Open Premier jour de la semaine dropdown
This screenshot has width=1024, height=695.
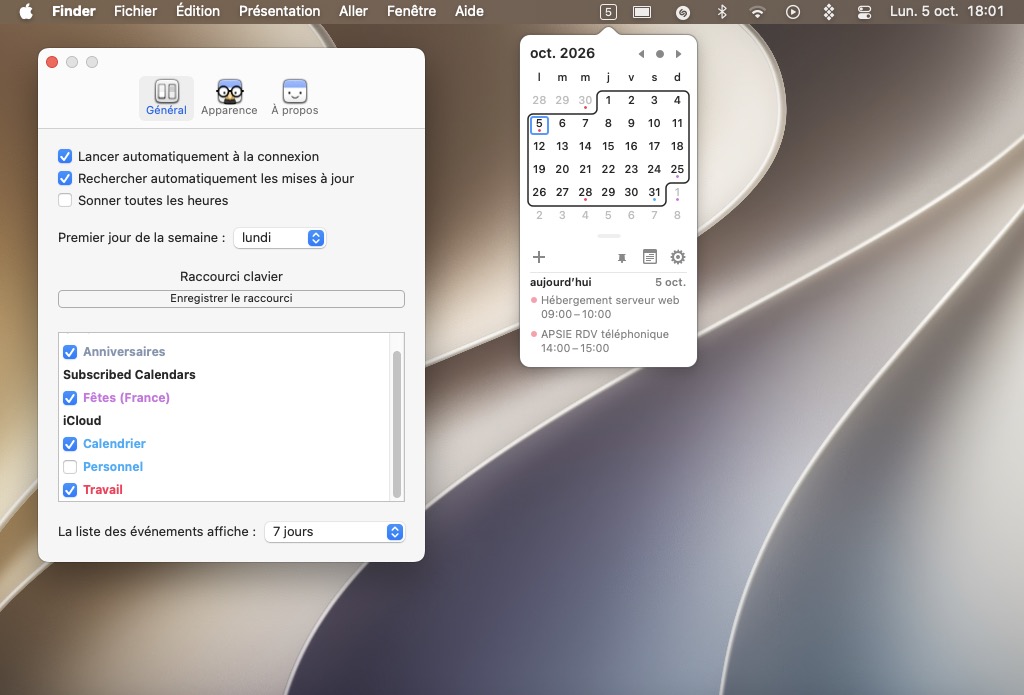tap(280, 238)
